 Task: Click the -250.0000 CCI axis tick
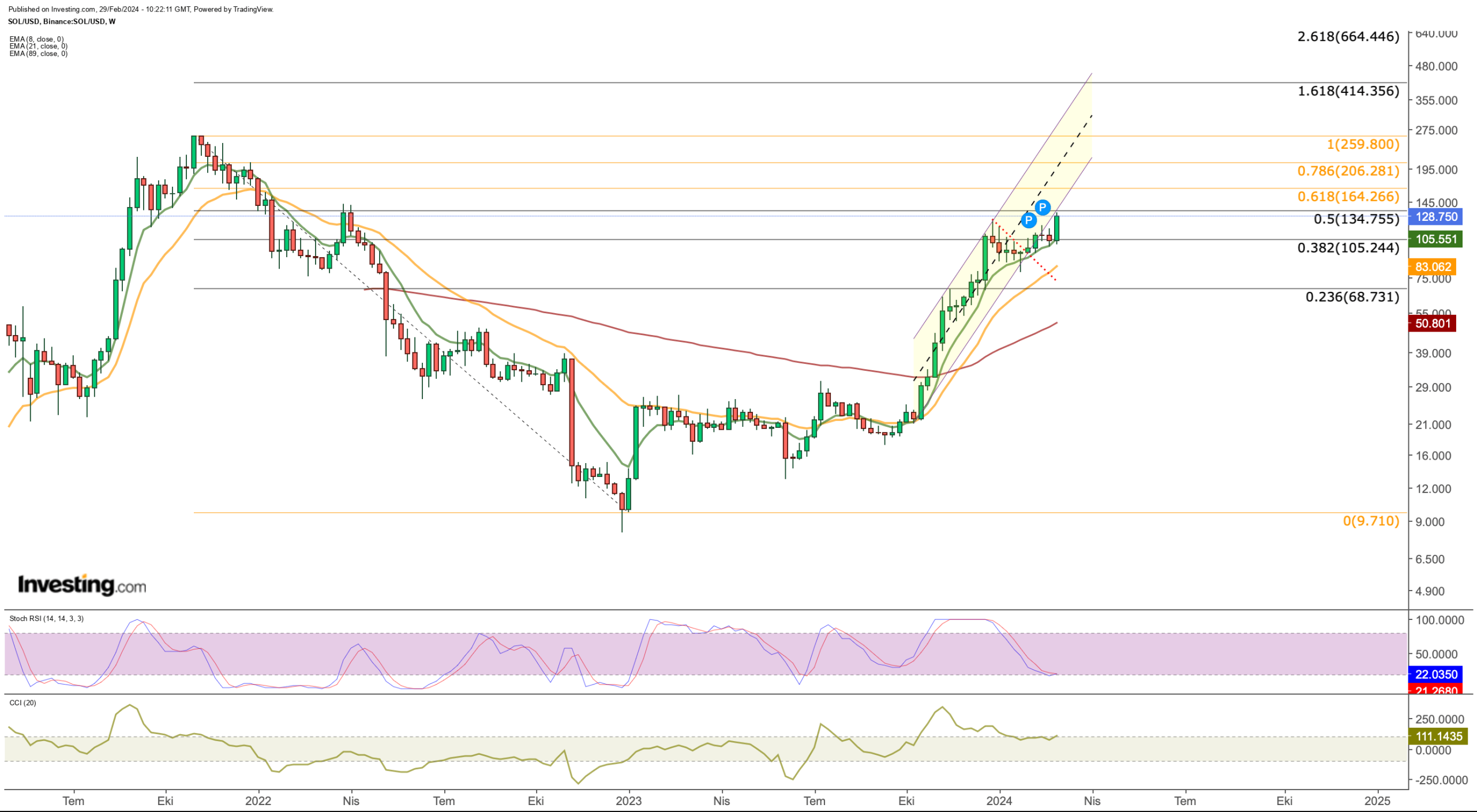pyautogui.click(x=1441, y=780)
